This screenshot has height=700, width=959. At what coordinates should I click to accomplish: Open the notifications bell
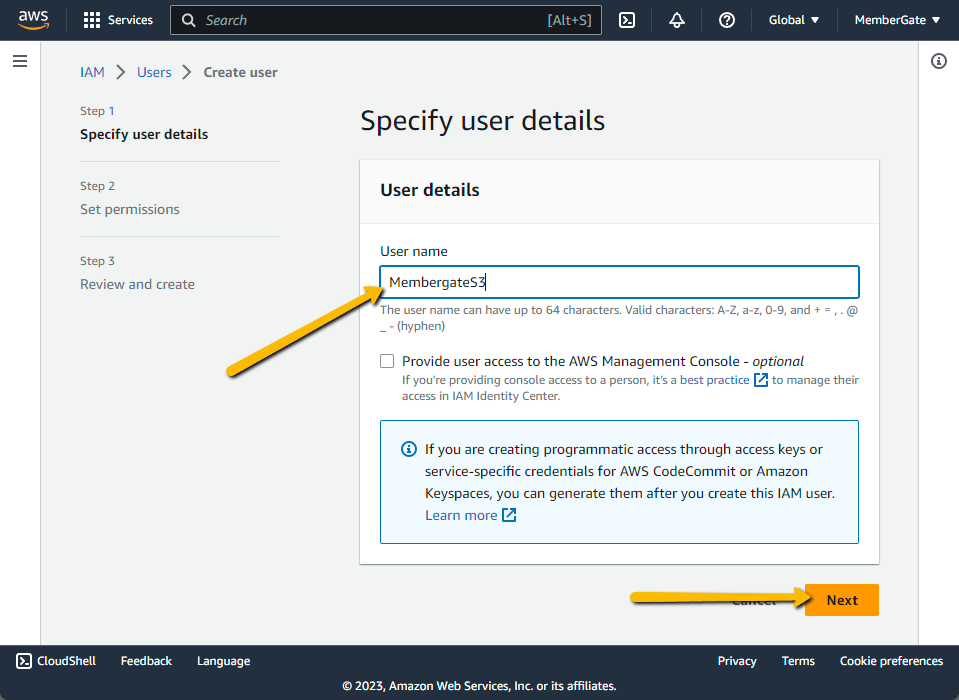click(676, 20)
